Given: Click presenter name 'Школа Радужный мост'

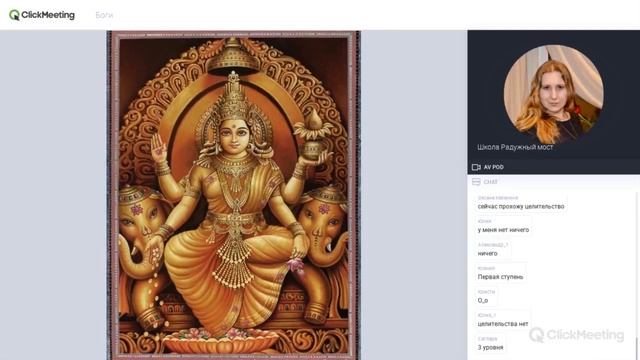Looking at the screenshot, I should [x=515, y=147].
